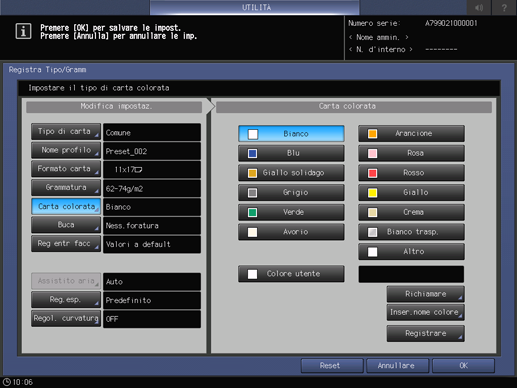Pick the Arancione colored paper option
The width and height of the screenshot is (517, 388).
click(x=411, y=133)
